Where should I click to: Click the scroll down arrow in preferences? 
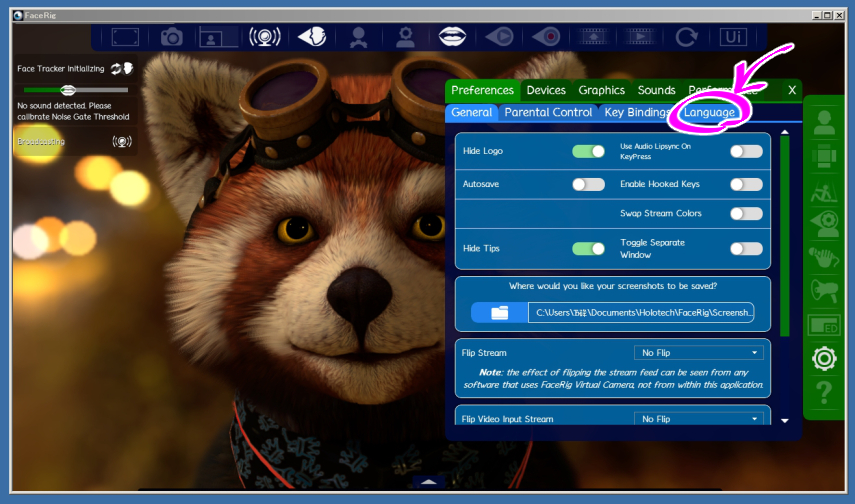point(785,421)
